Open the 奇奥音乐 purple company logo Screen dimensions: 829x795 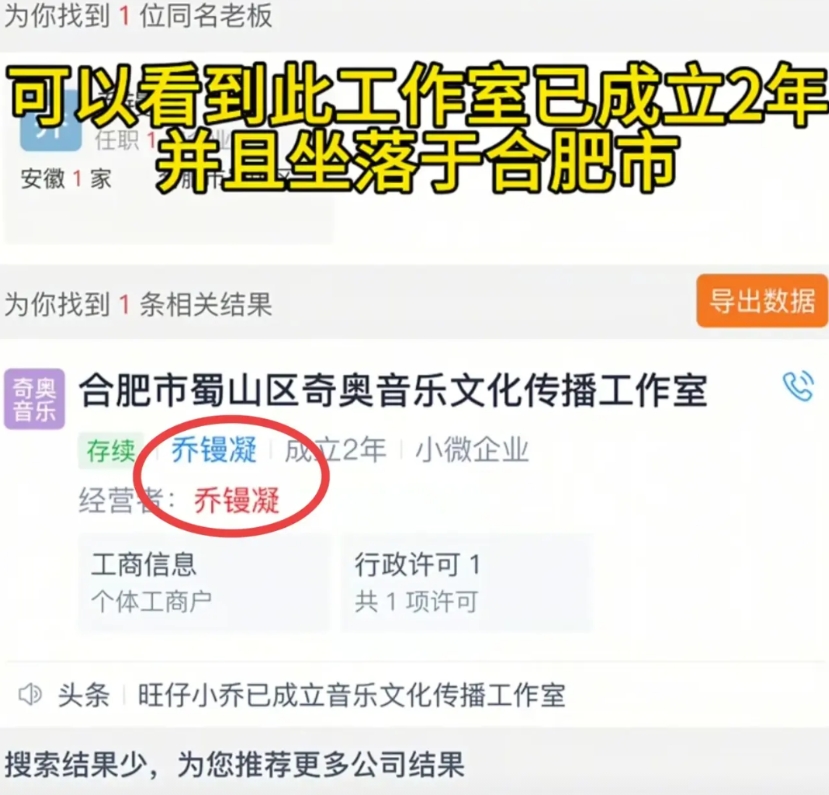(x=34, y=399)
